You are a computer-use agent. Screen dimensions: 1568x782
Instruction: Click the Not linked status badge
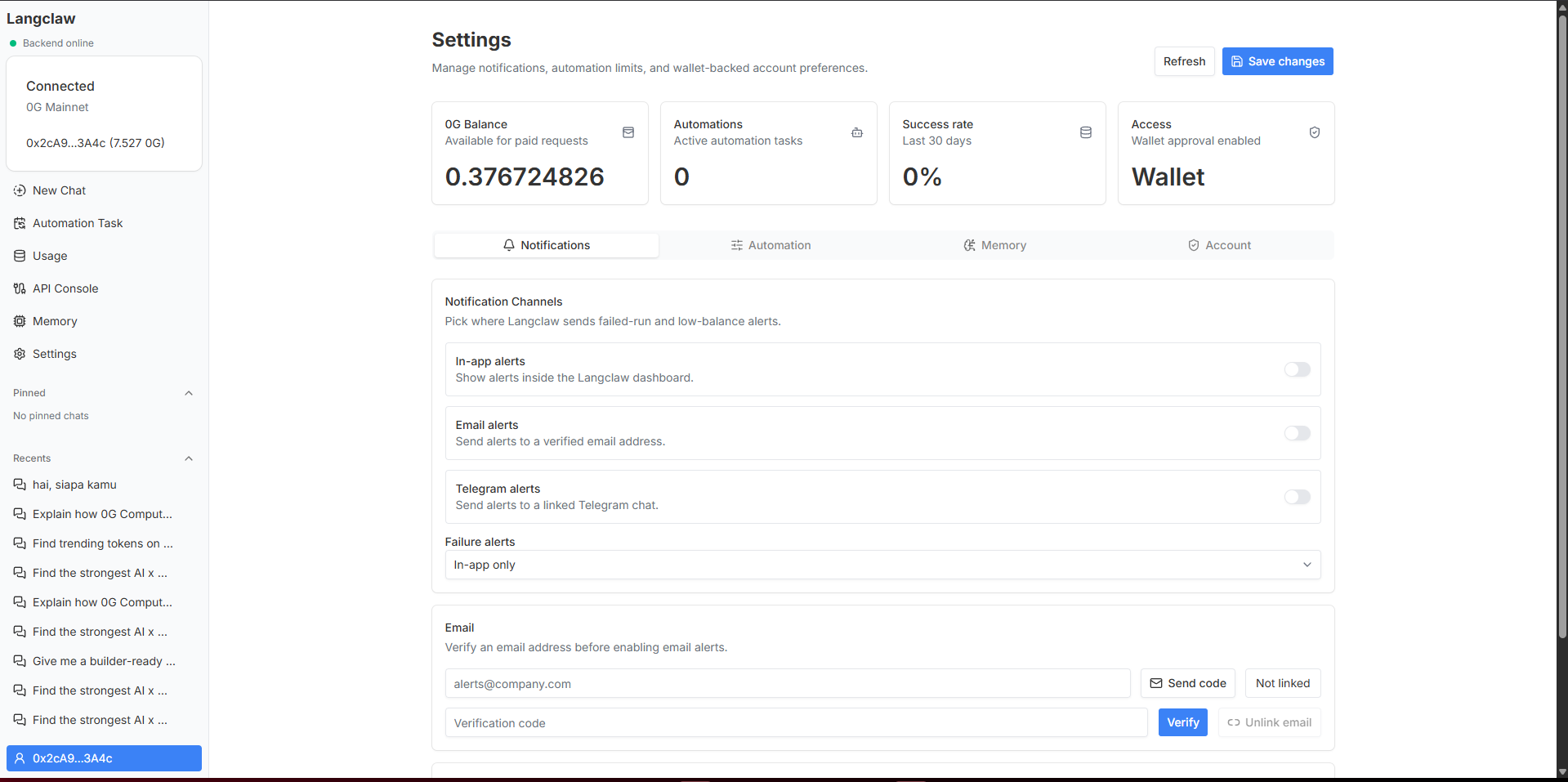(1283, 683)
